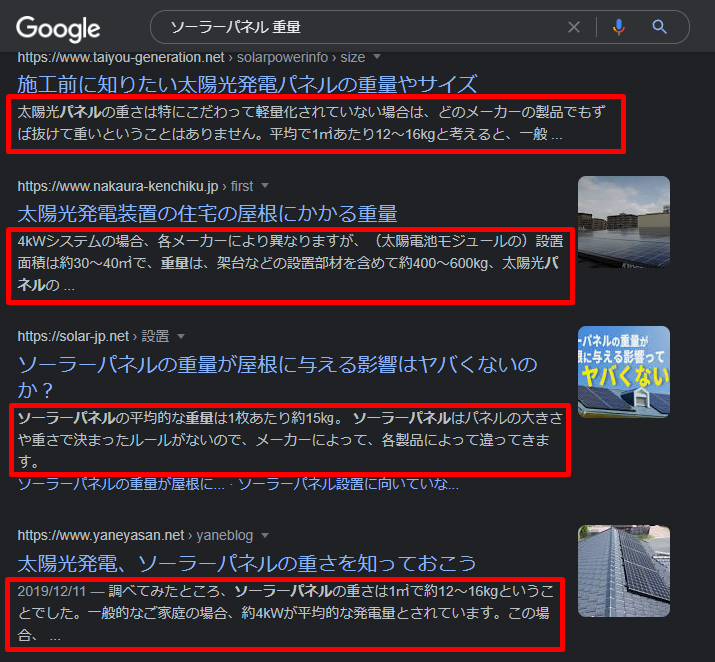Click the https://solar-jp.net URL text
Viewport: 715px width, 662px height.
pos(73,336)
